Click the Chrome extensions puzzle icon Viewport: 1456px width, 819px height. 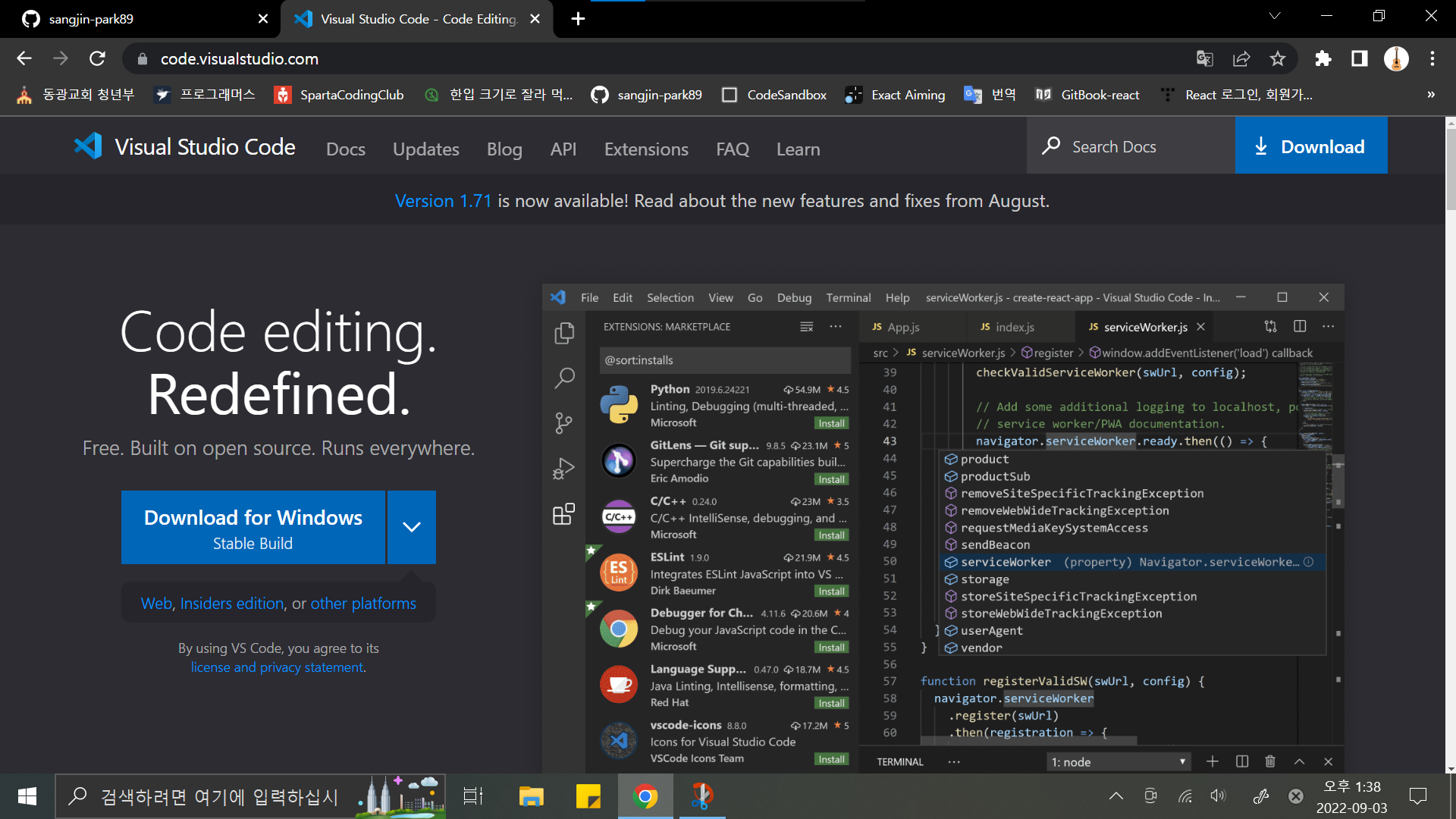(1323, 58)
